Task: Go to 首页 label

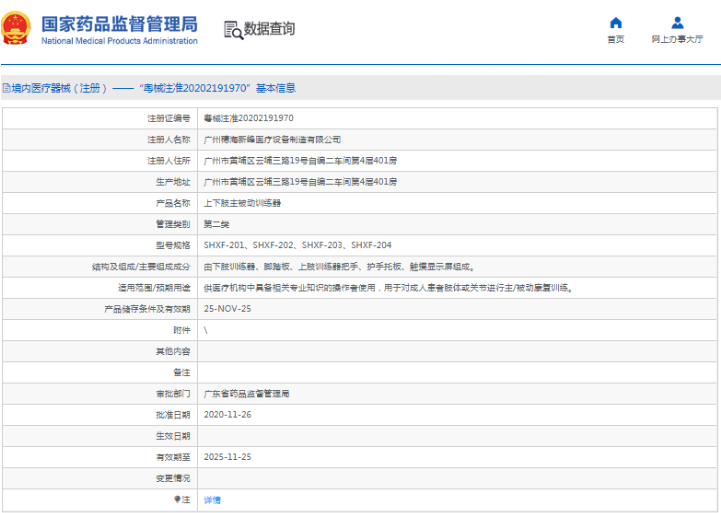Action: [616, 40]
